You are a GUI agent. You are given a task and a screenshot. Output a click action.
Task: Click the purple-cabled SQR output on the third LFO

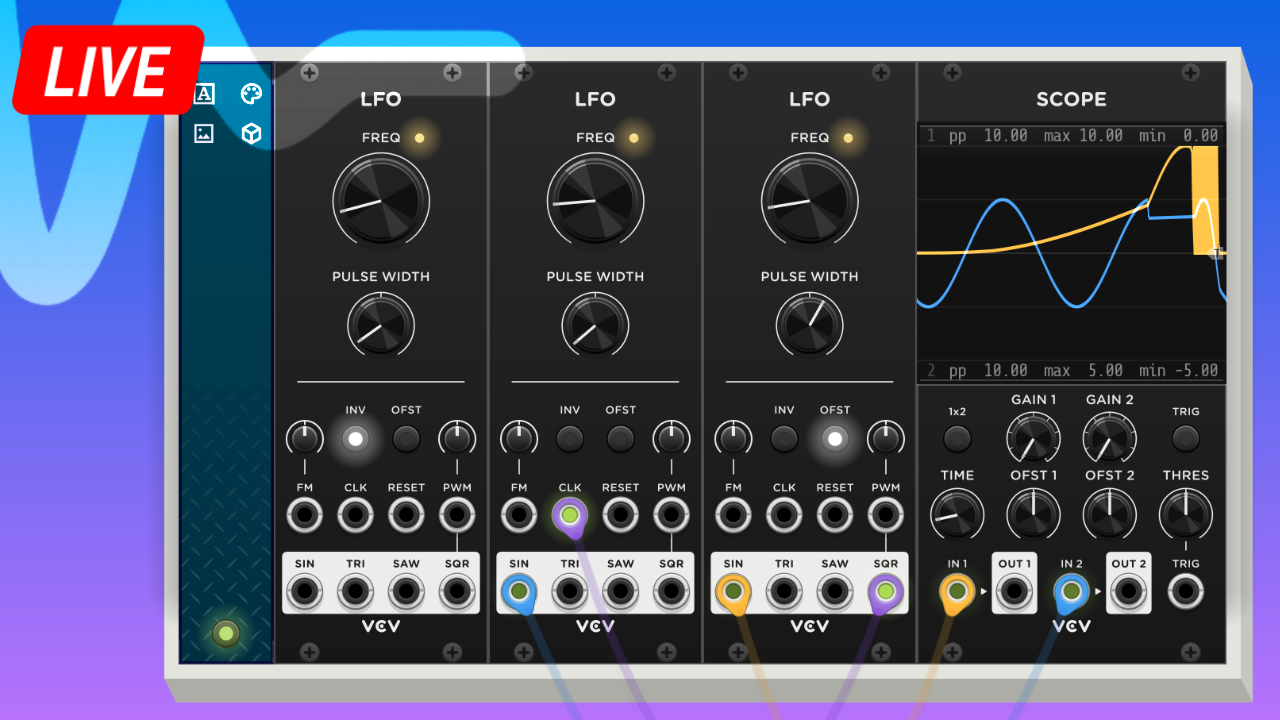tap(885, 592)
